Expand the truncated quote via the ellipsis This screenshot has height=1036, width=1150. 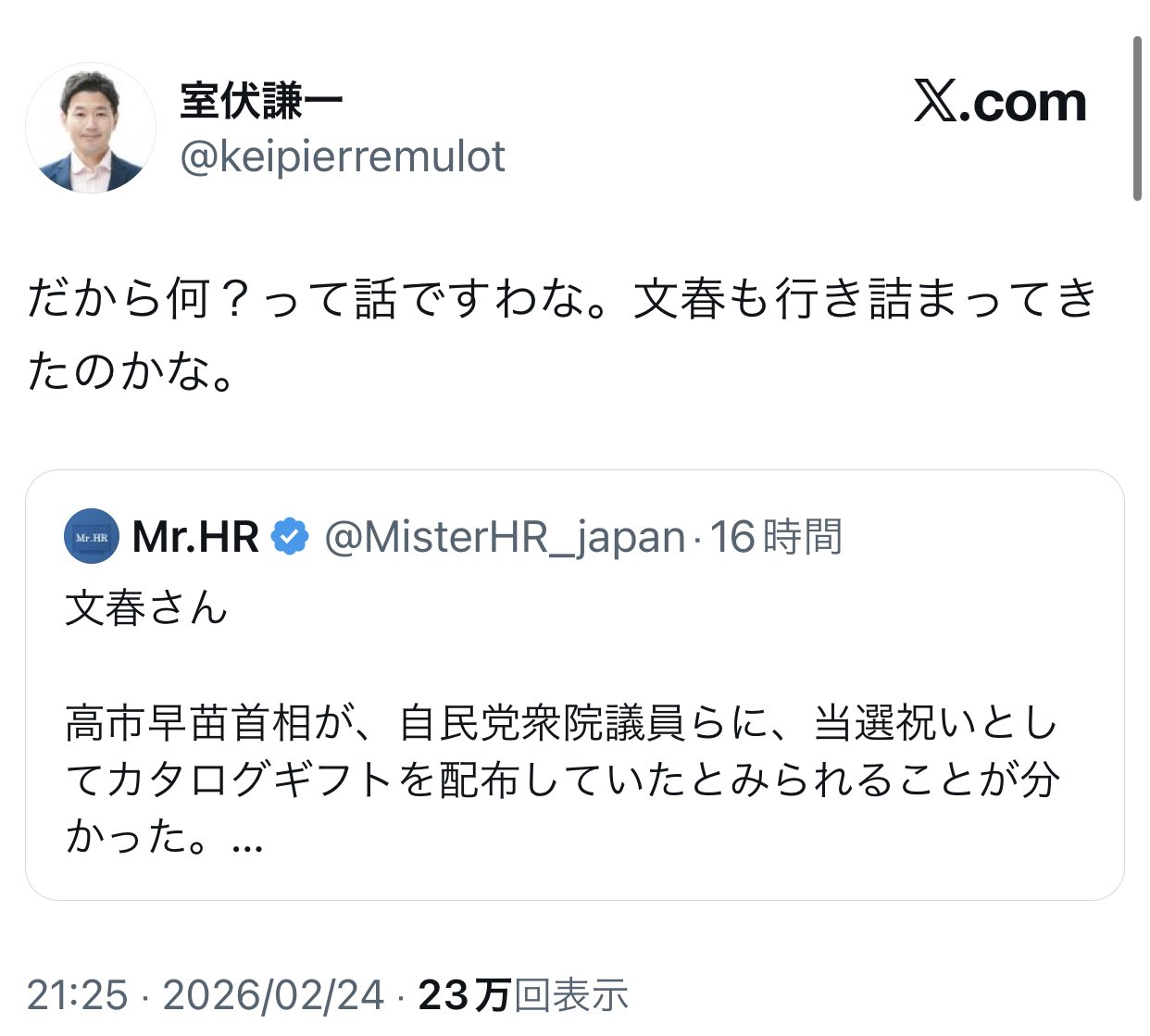pyautogui.click(x=248, y=839)
